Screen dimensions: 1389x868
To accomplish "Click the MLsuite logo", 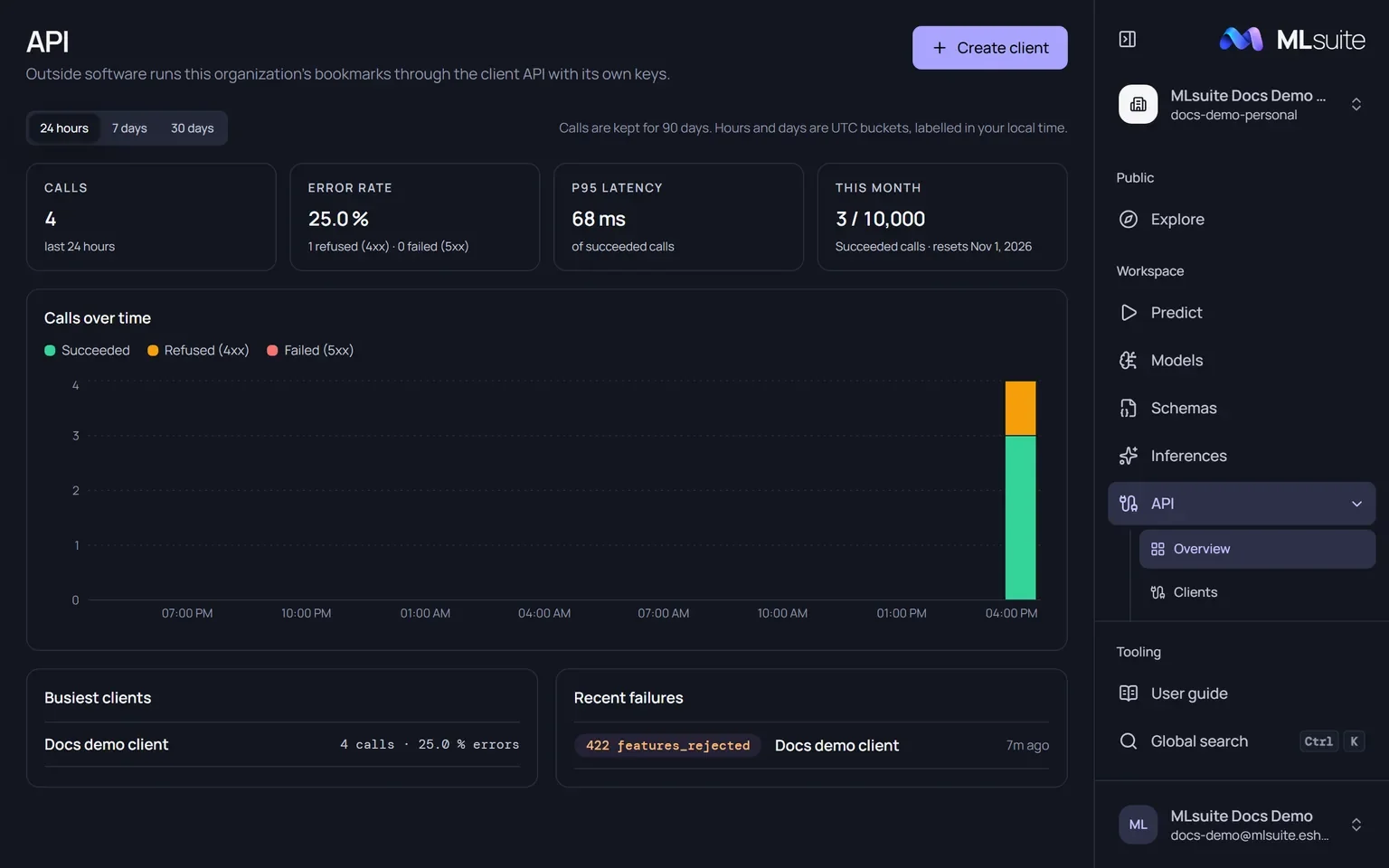I will coord(1292,39).
